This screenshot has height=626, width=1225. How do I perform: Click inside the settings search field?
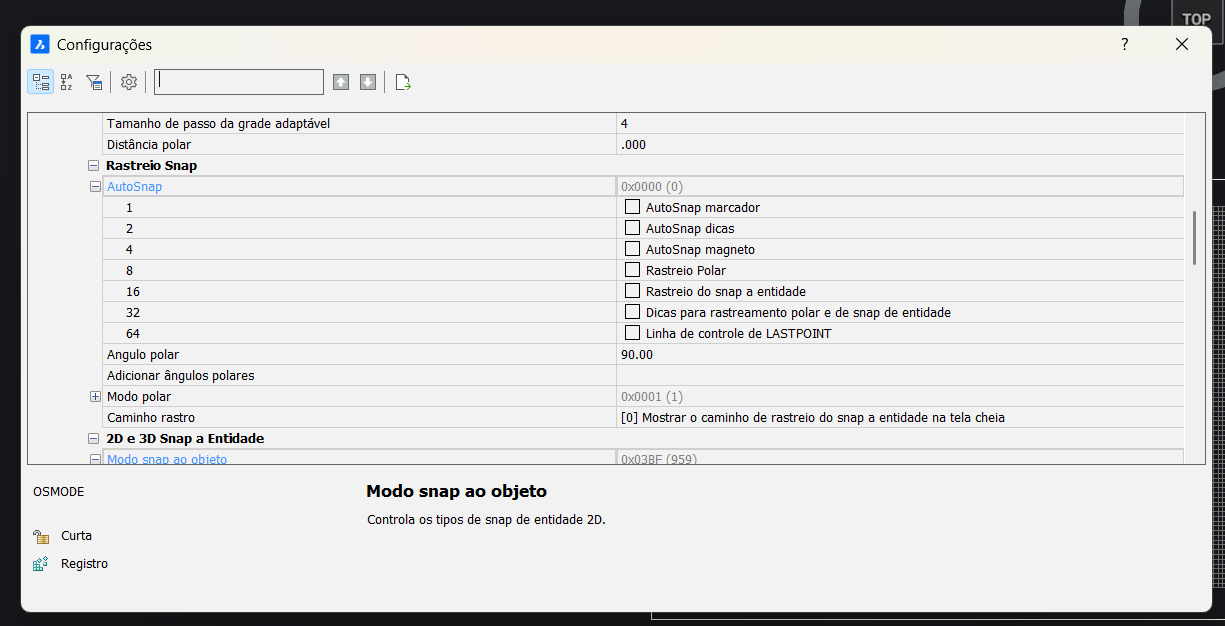coord(239,82)
